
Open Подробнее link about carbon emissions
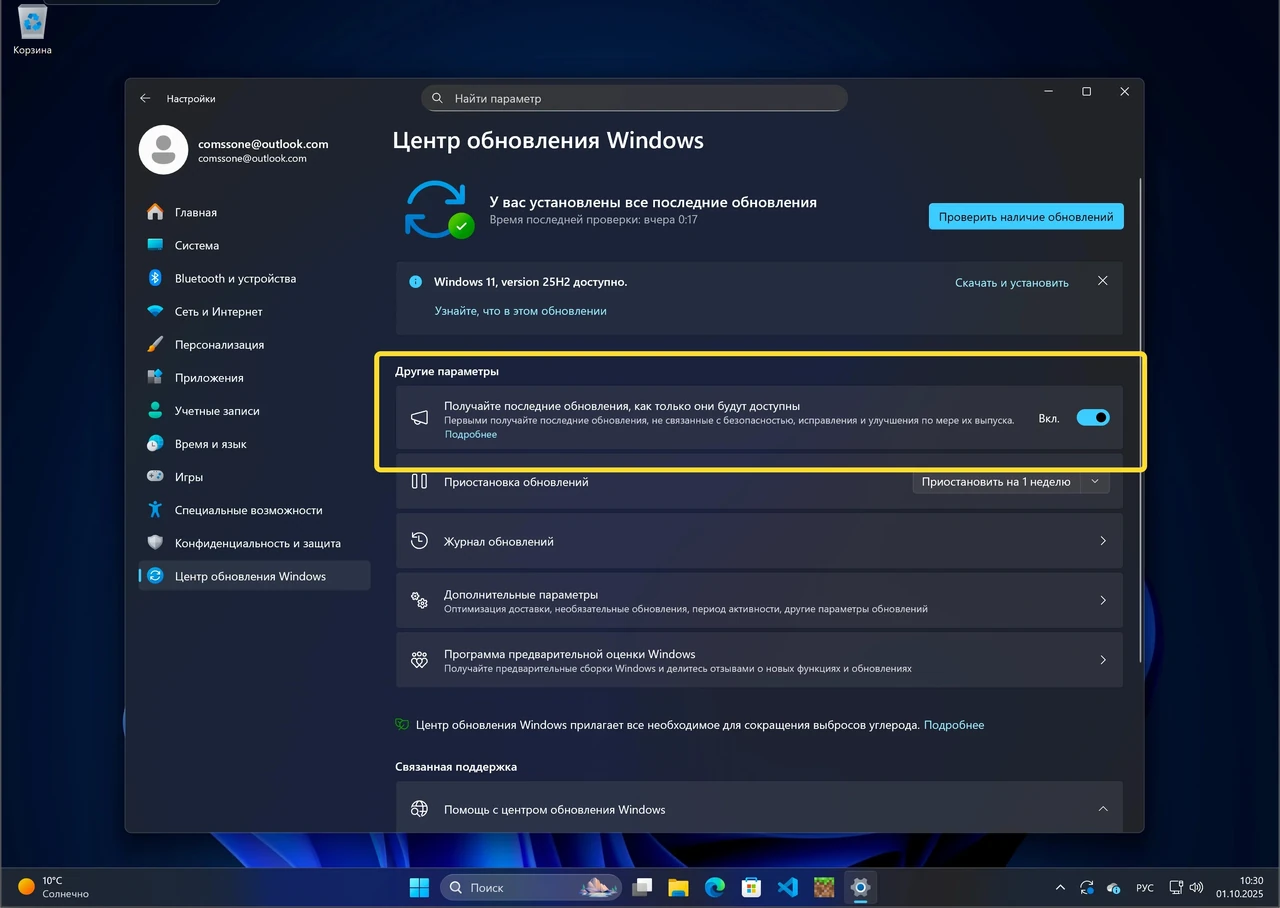tap(954, 725)
